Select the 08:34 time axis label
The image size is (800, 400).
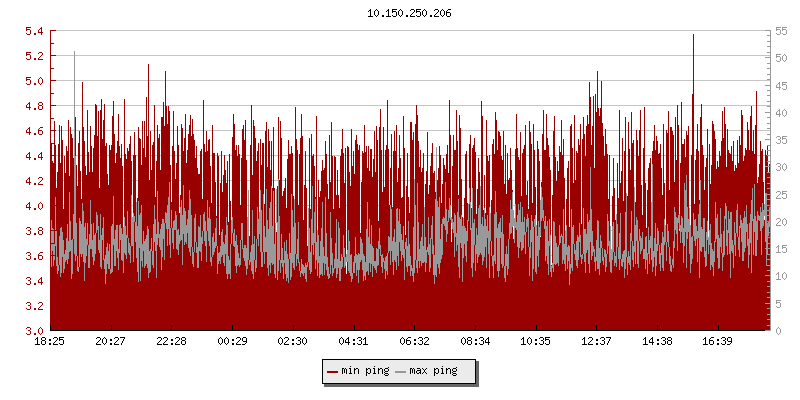pos(475,342)
